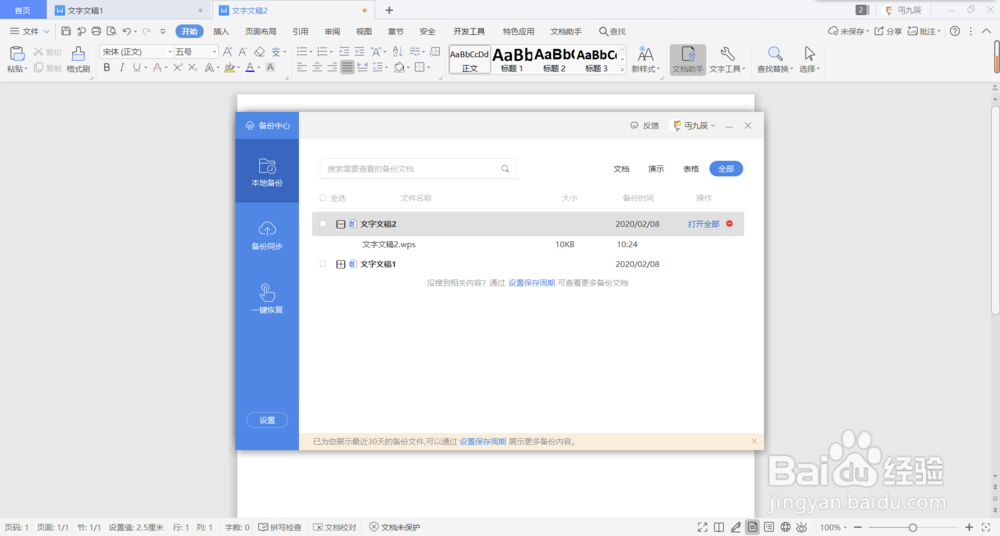Screen dimensions: 1000x536
Task: Click the Superscript icon
Action: click(x=177, y=68)
